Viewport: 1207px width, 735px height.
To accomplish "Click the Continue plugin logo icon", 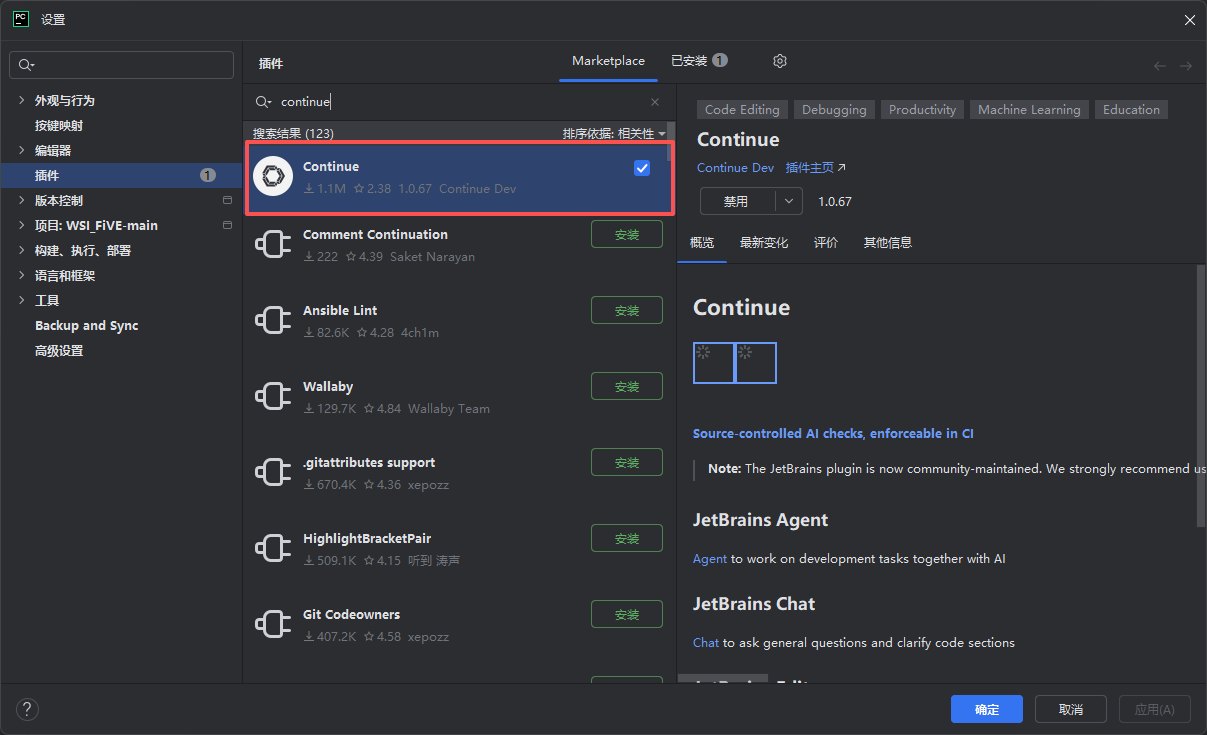I will [x=273, y=177].
